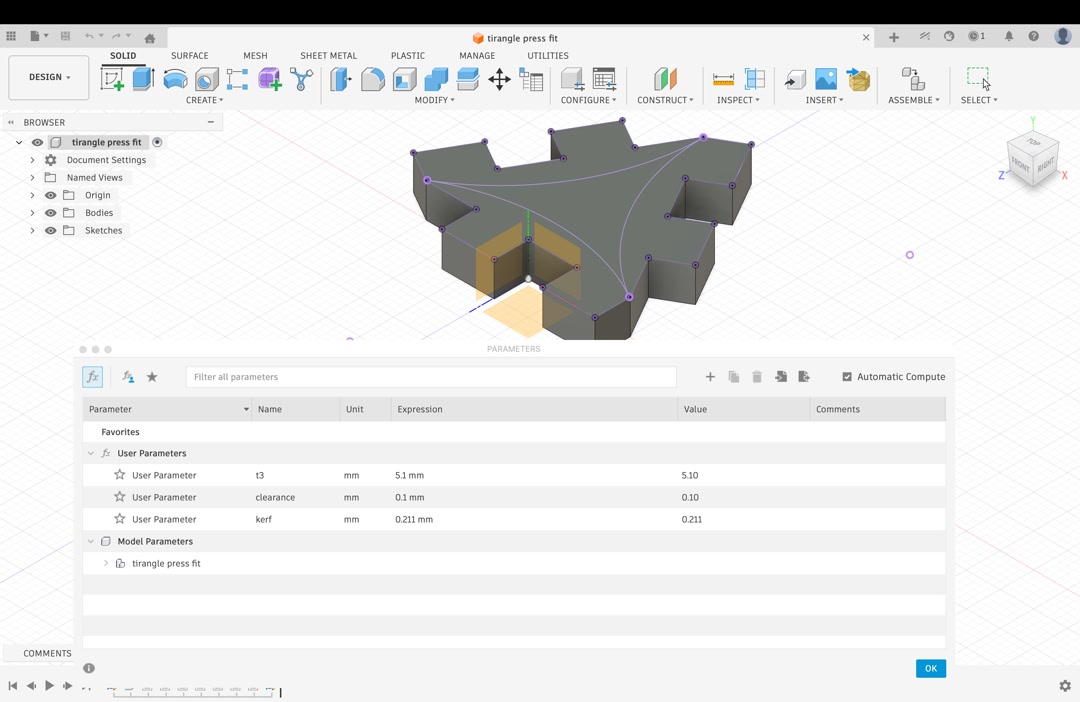Show all parameters filter button
The height and width of the screenshot is (702, 1080).
pyautogui.click(x=92, y=377)
